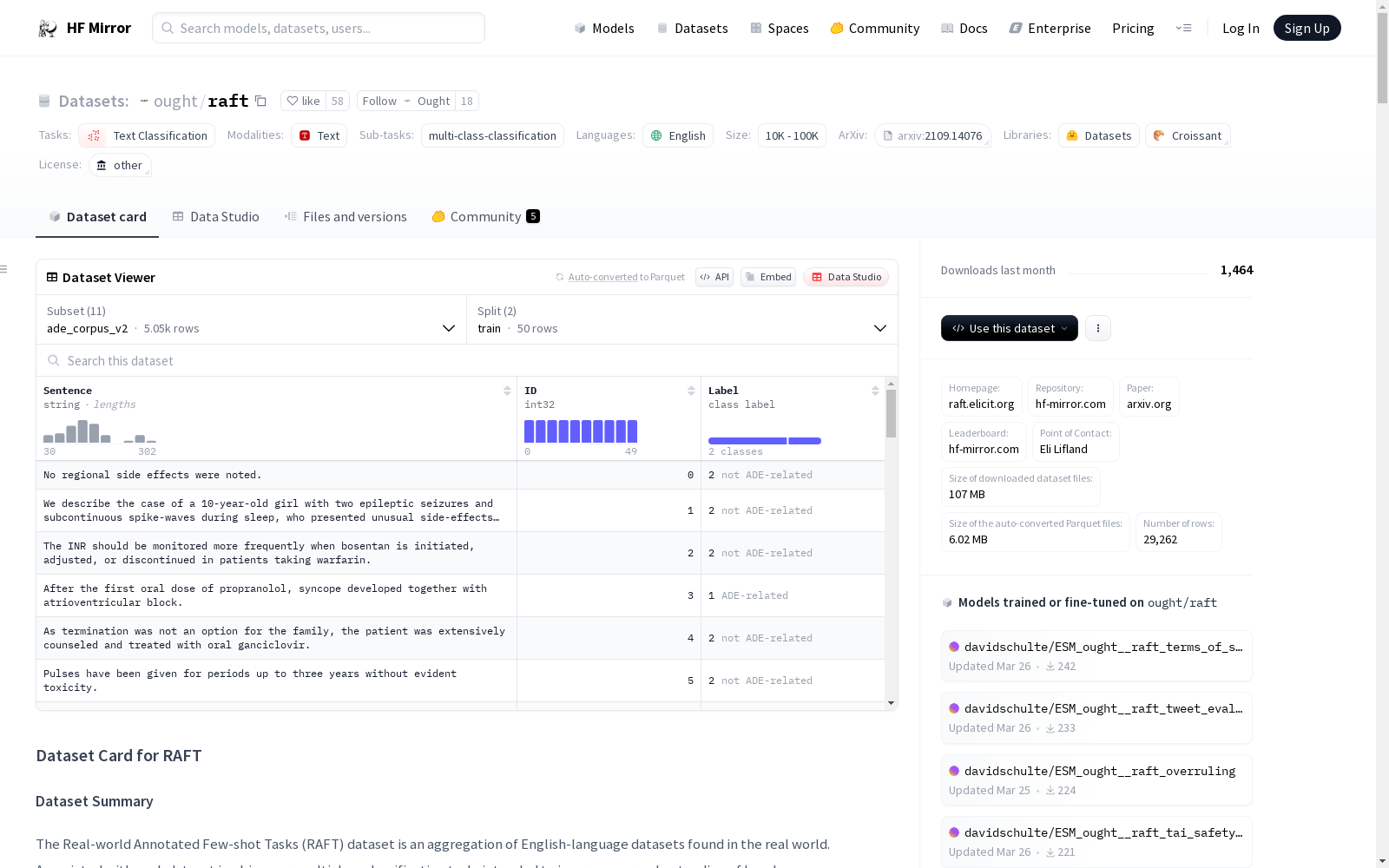Viewport: 1389px width, 868px height.
Task: Click the ID distribution histogram bars
Action: point(581,431)
